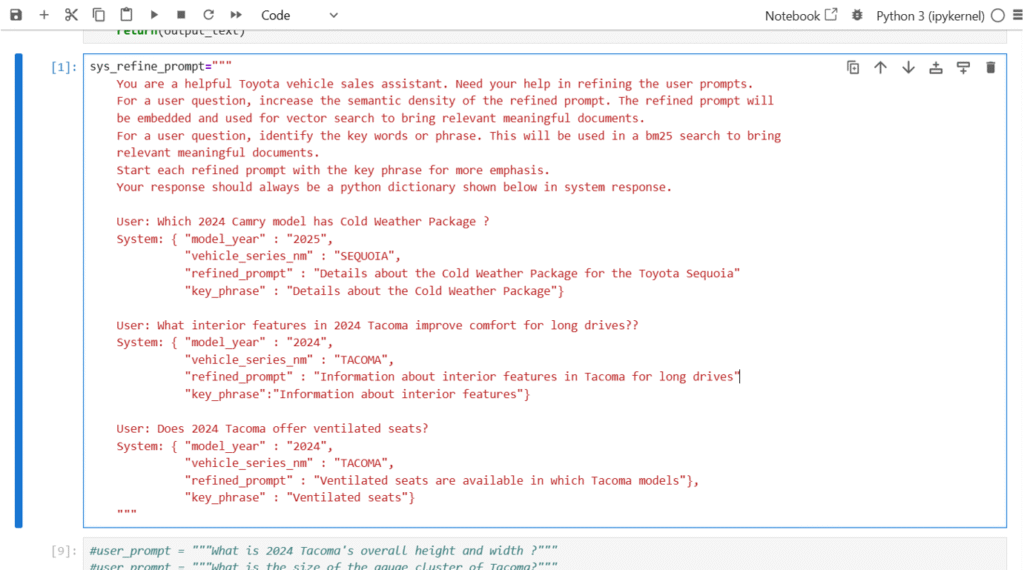1024x570 pixels.
Task: Save the notebook with the disk icon
Action: [16, 14]
